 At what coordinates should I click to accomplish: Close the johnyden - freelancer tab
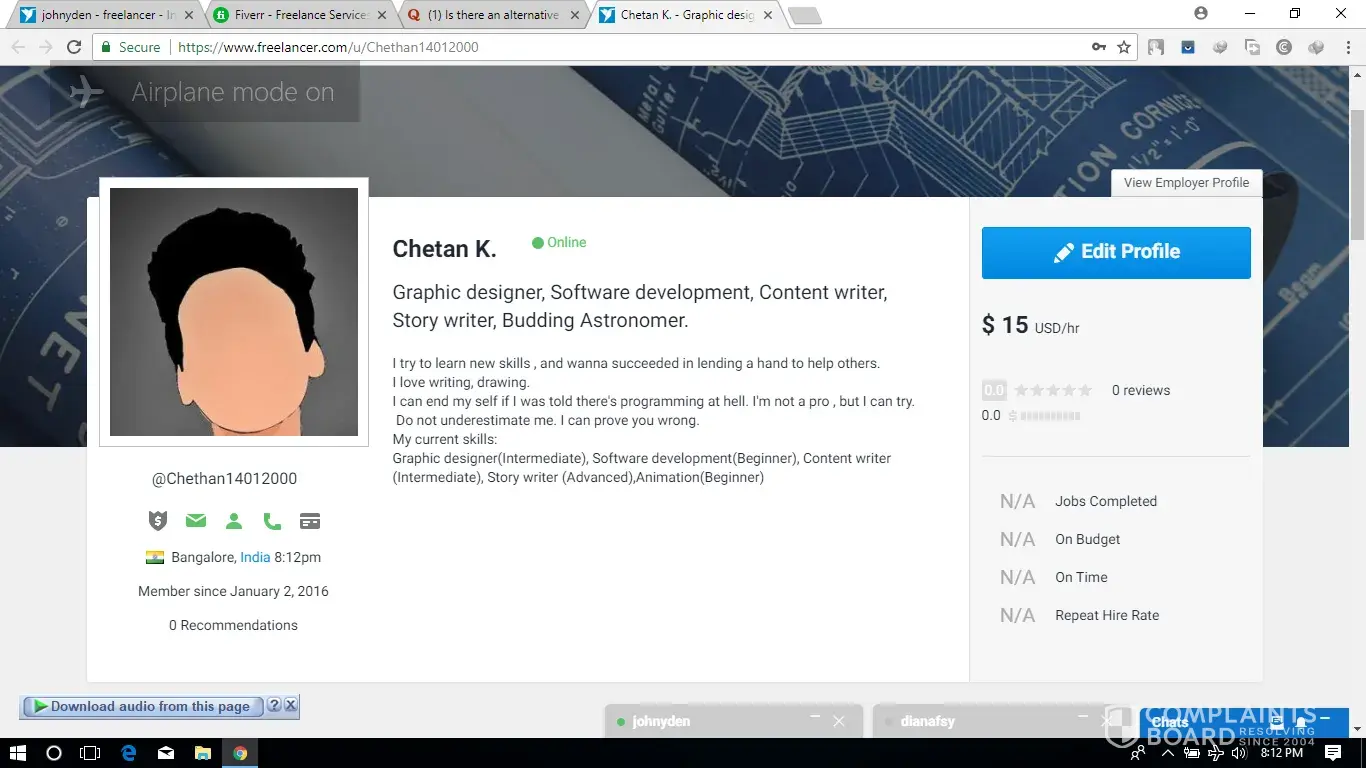pyautogui.click(x=189, y=15)
